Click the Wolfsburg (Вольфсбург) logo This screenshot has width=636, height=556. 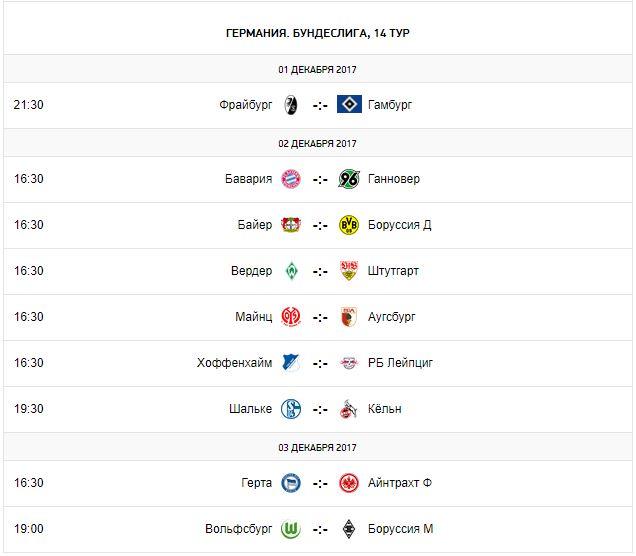click(290, 529)
